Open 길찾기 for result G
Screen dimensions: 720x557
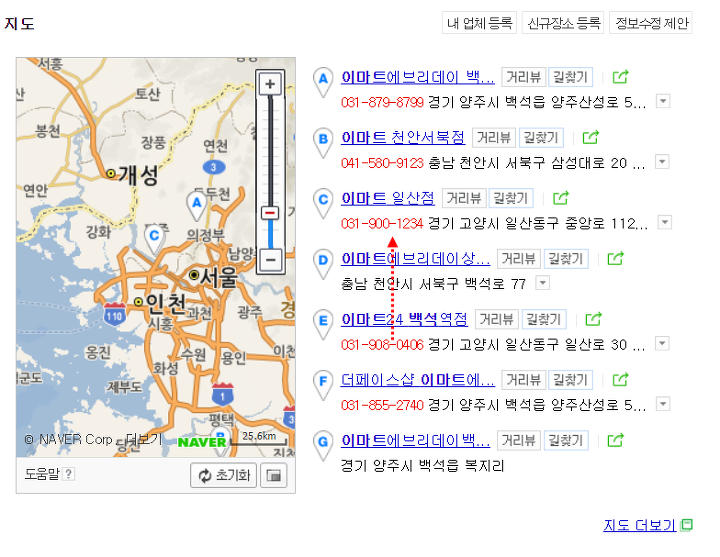[x=566, y=440]
